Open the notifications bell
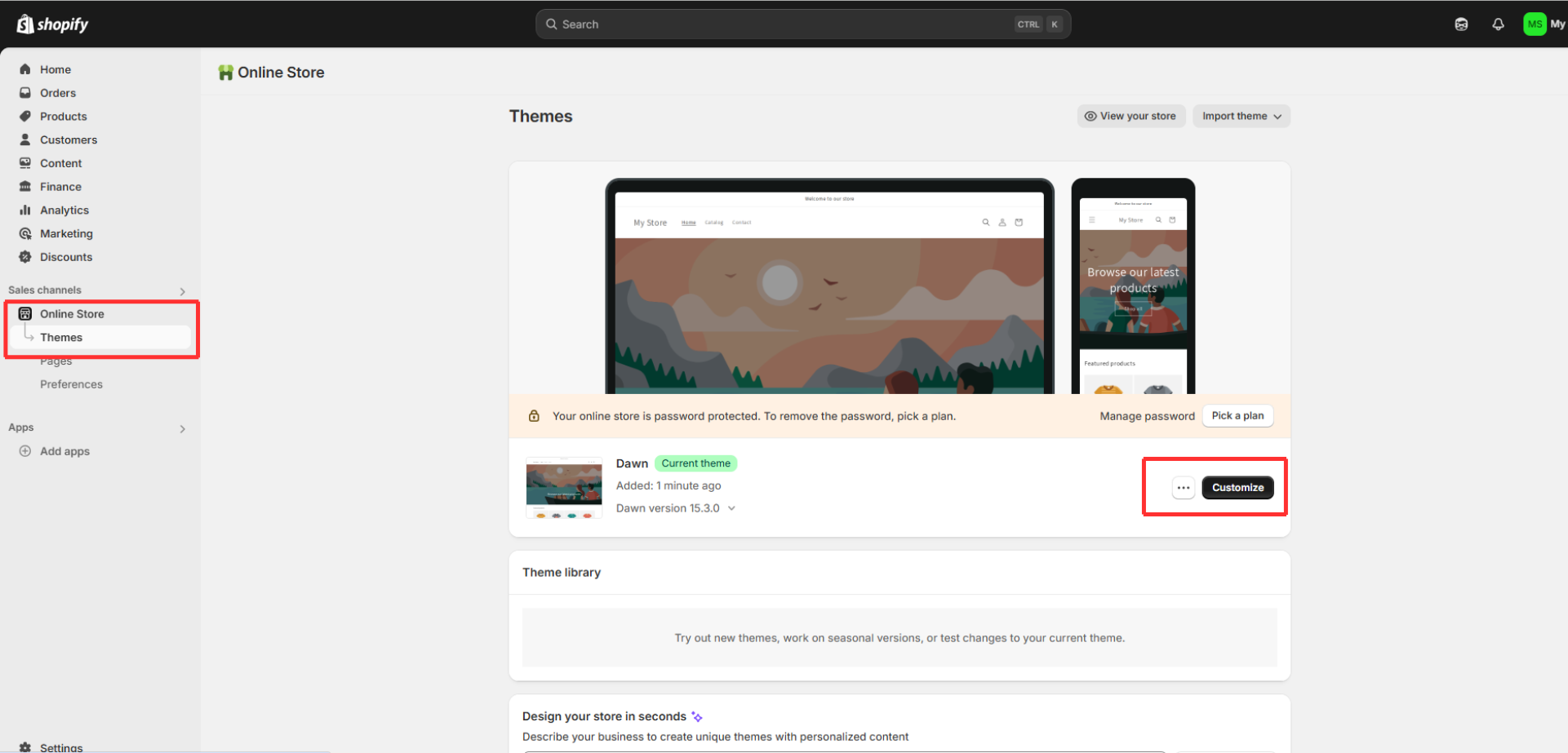The image size is (1568, 753). [x=1499, y=24]
